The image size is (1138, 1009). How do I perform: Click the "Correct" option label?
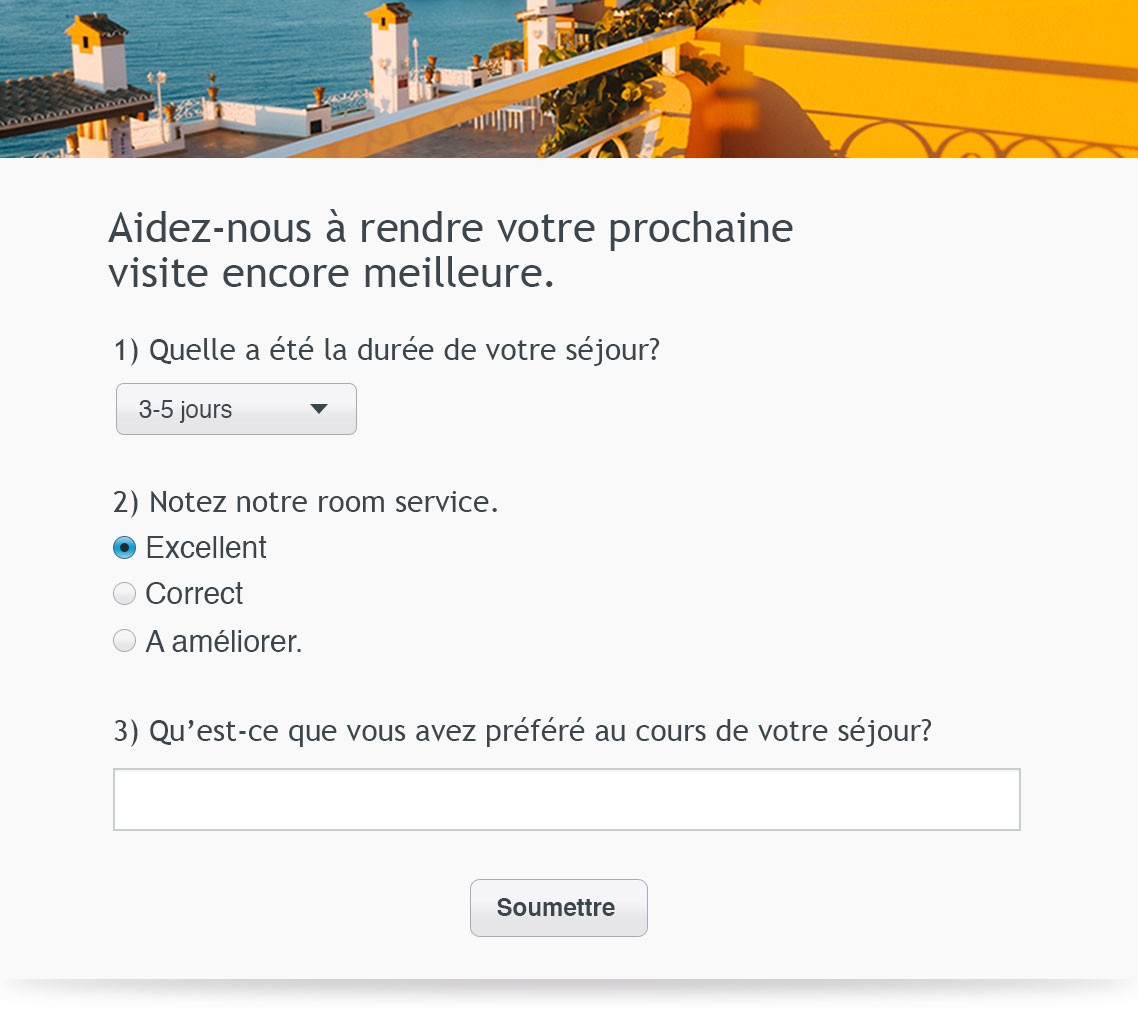194,593
